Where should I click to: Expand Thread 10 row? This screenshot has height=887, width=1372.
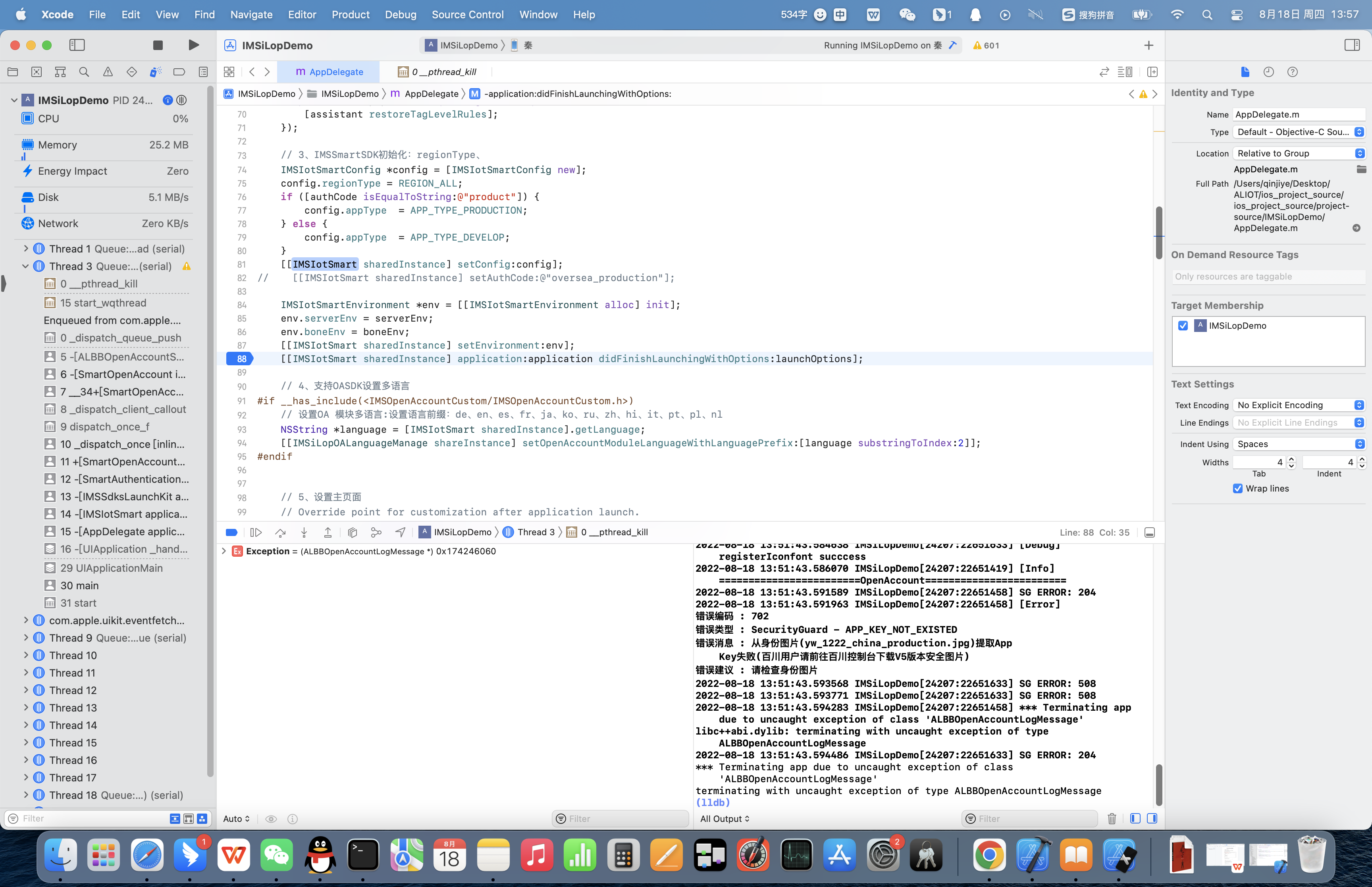coord(25,656)
